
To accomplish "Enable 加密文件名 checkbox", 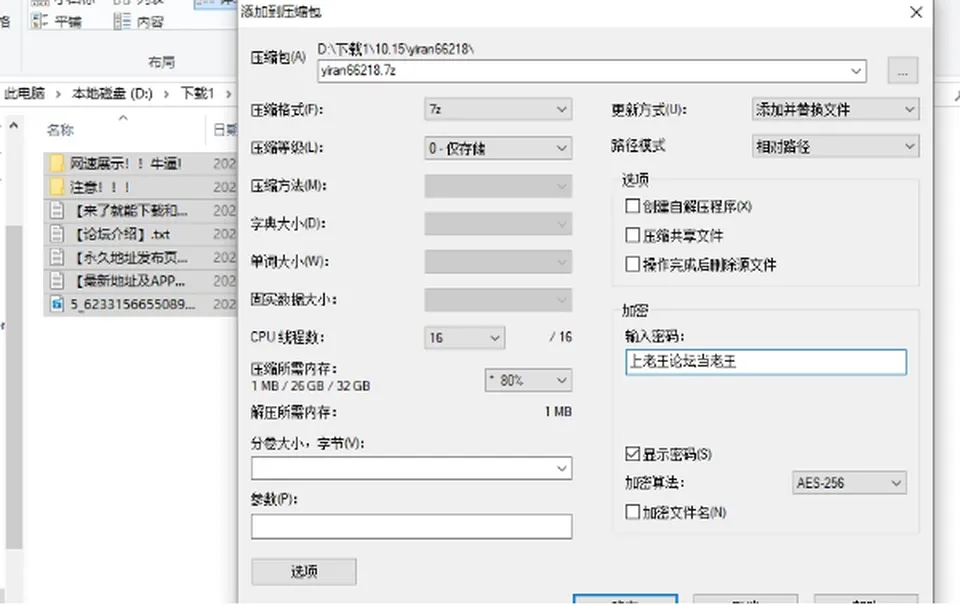I will coord(632,512).
